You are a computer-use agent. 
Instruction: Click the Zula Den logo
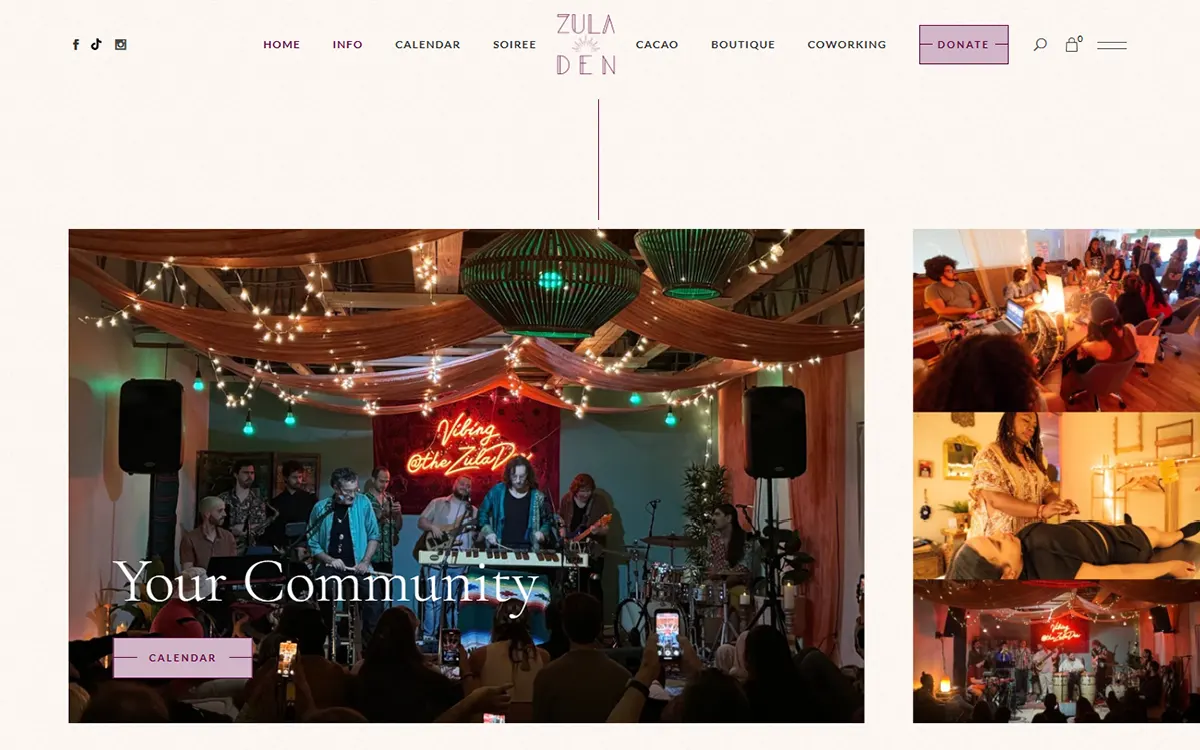tap(586, 44)
